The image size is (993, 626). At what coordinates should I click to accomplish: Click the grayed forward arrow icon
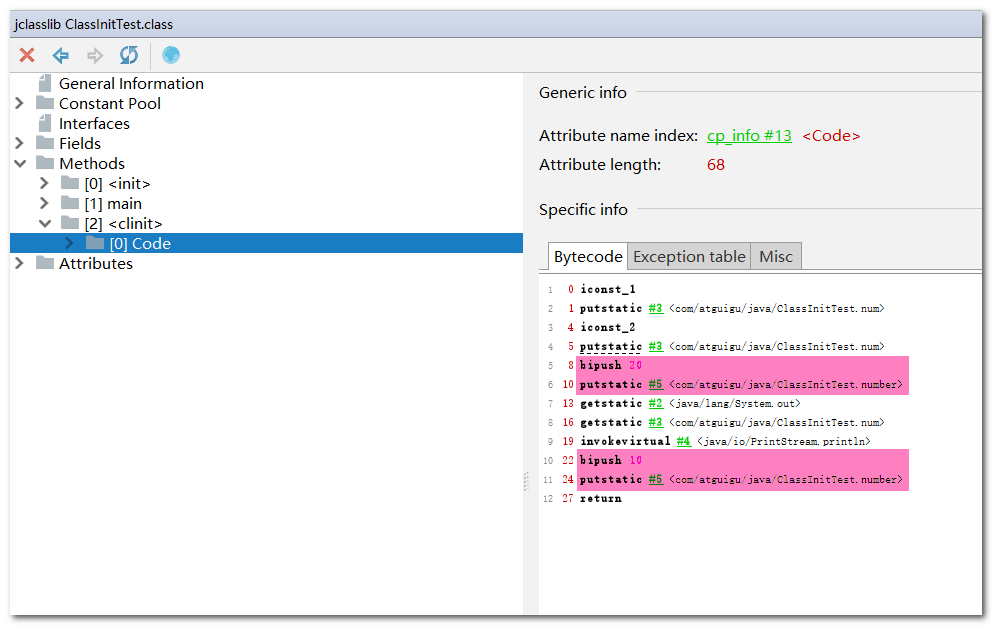95,55
